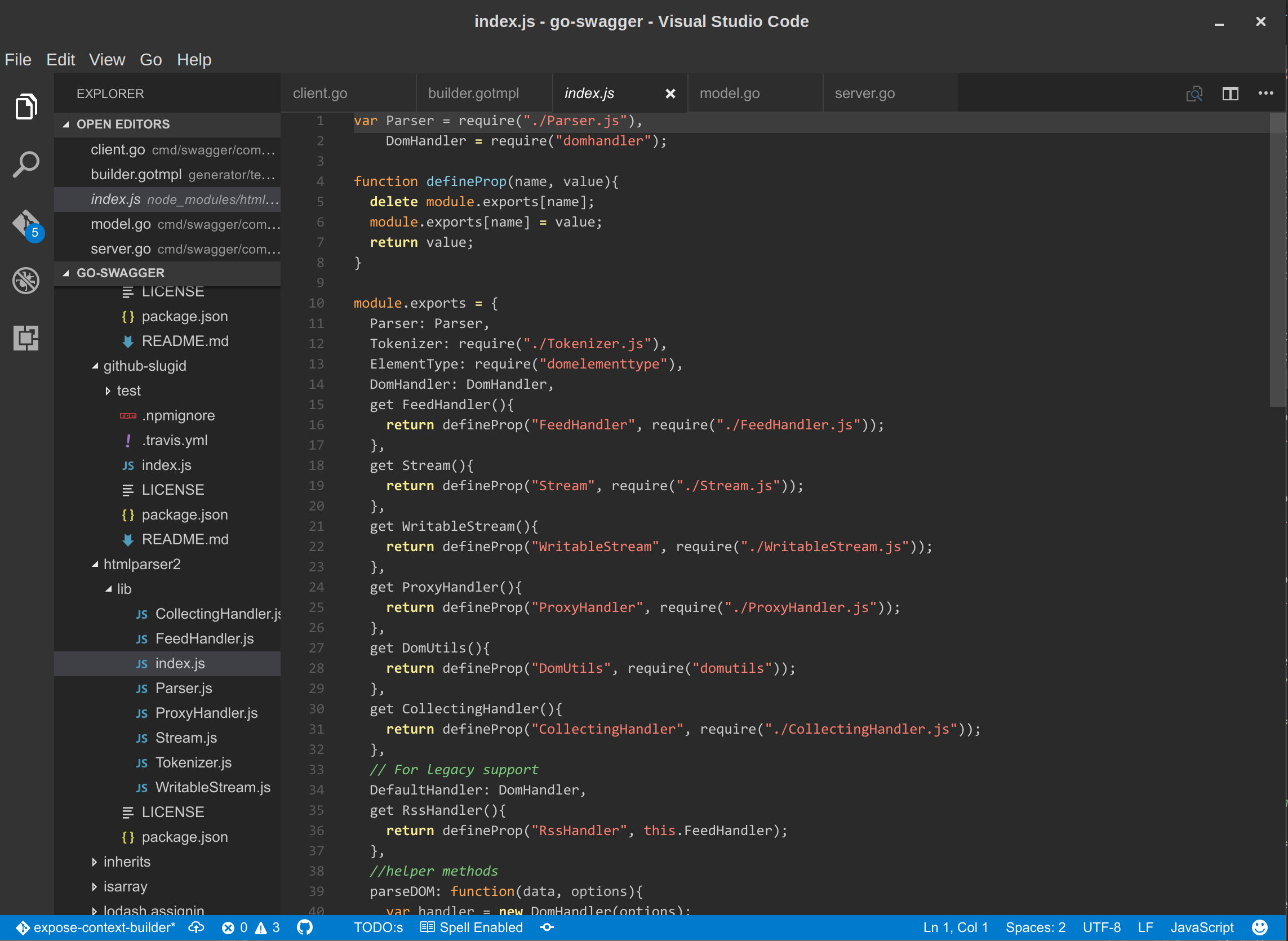Open the View menu
This screenshot has height=941, width=1288.
pyautogui.click(x=106, y=60)
